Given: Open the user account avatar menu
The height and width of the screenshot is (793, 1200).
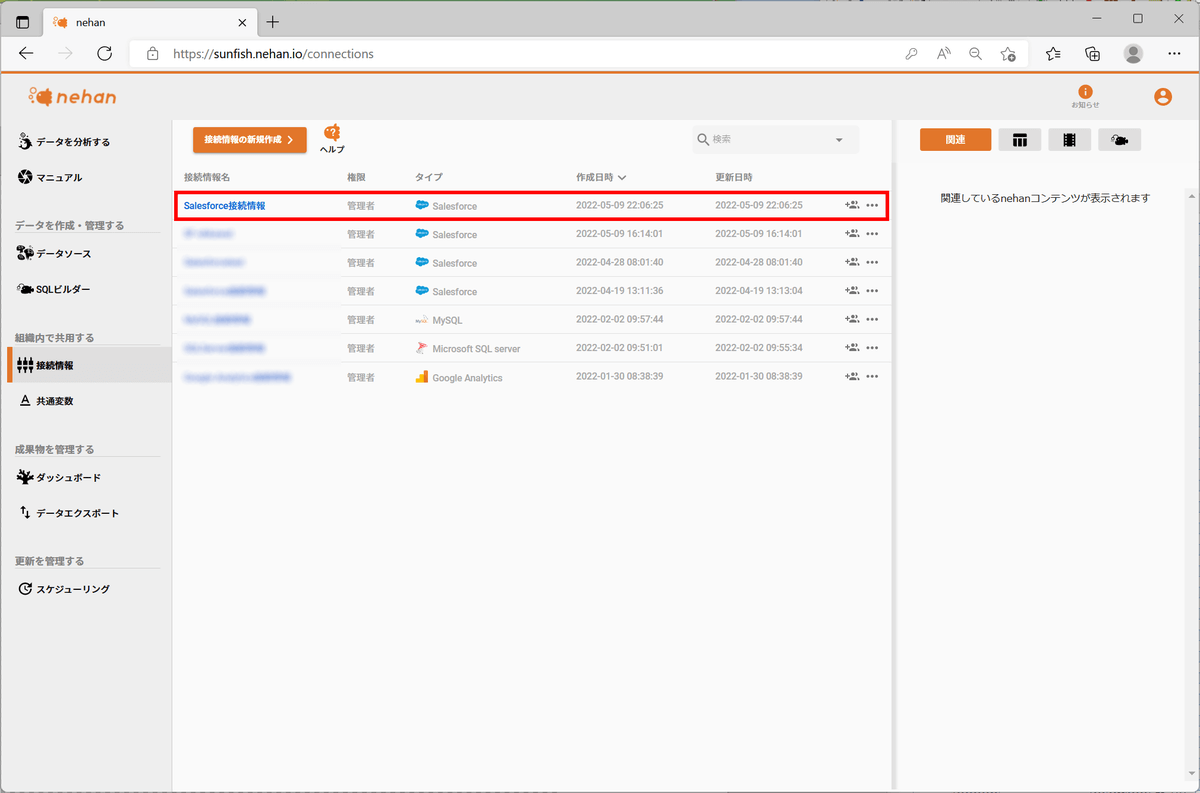Looking at the screenshot, I should coord(1162,97).
